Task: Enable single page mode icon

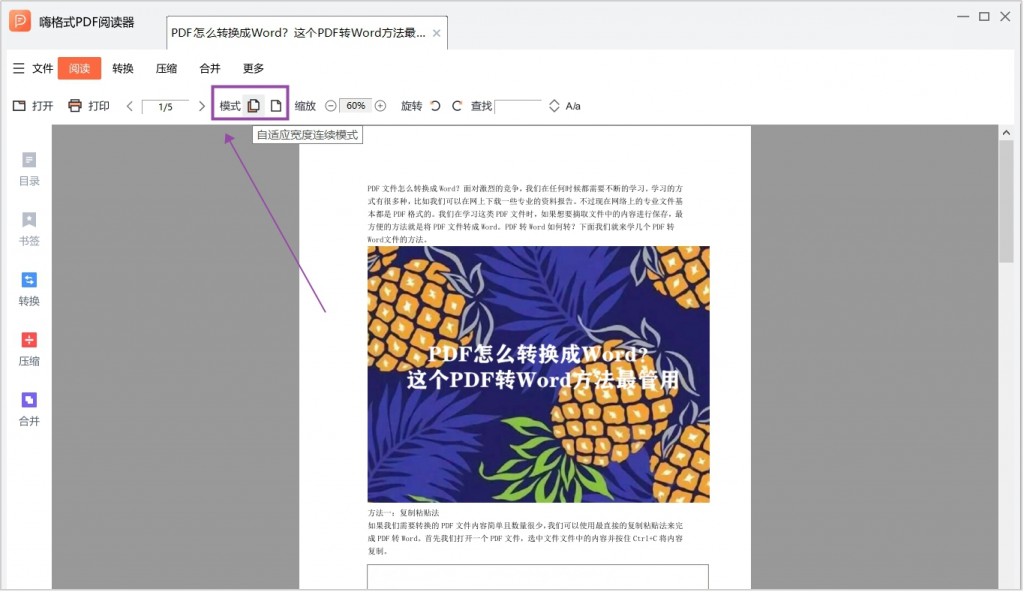Action: tap(276, 106)
